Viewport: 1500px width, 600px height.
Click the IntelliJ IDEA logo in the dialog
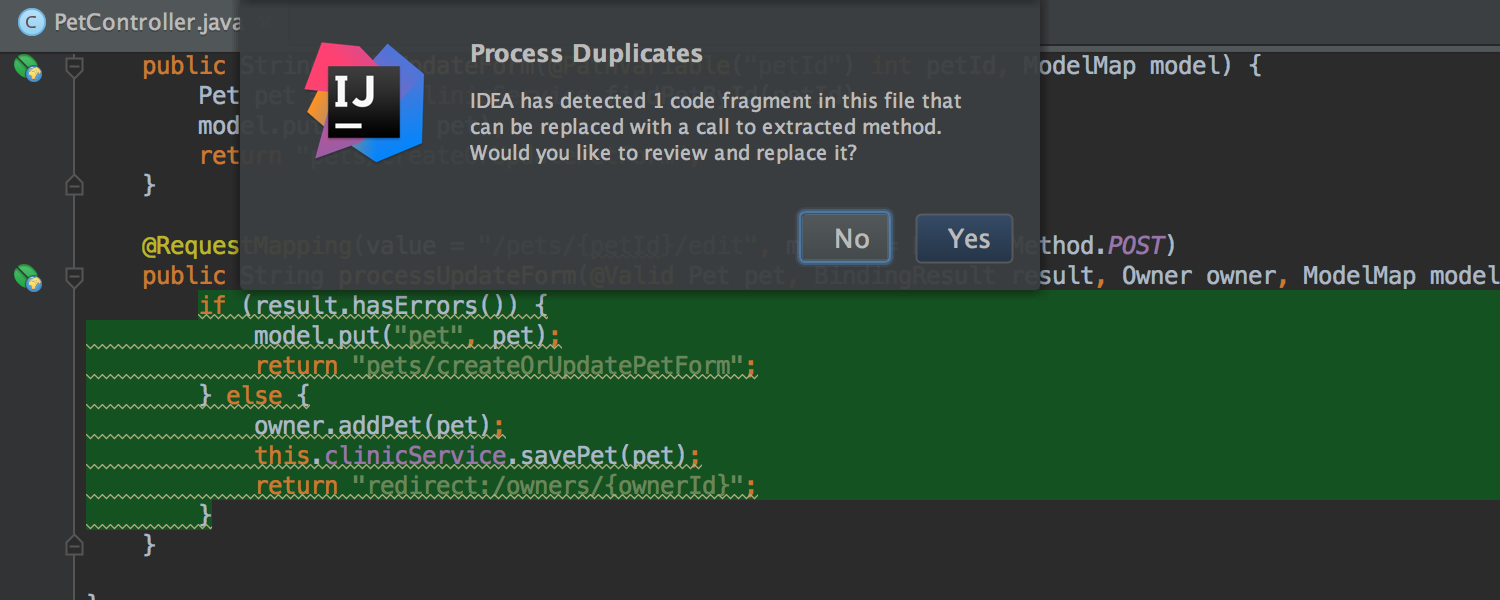365,101
